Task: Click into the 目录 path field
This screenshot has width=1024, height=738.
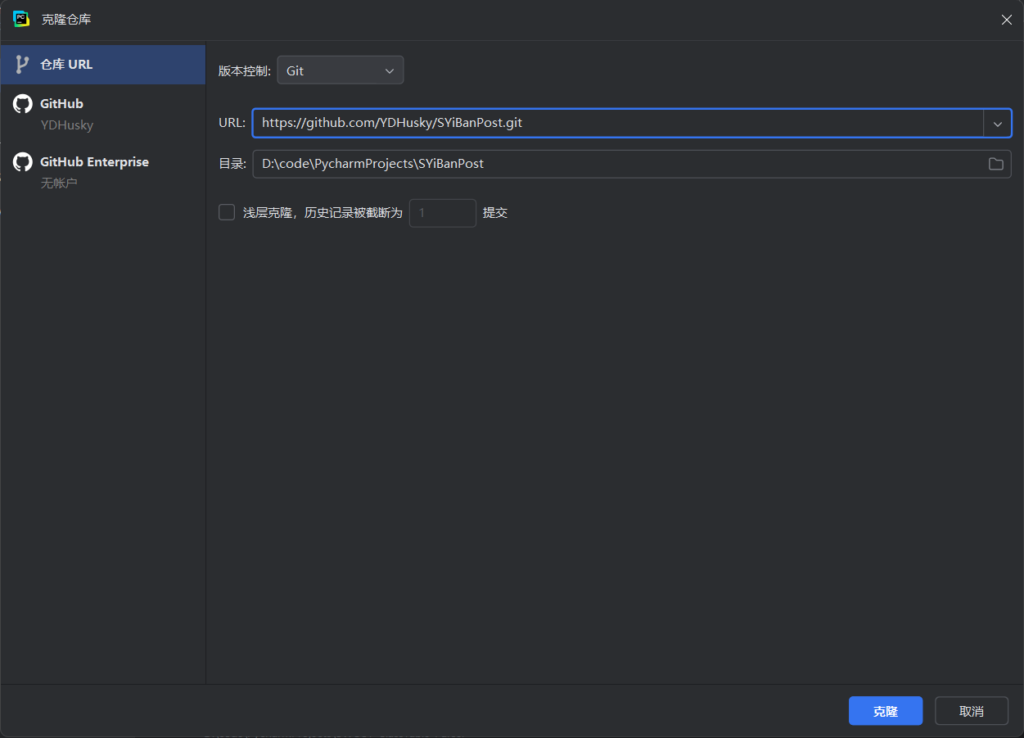Action: click(616, 164)
